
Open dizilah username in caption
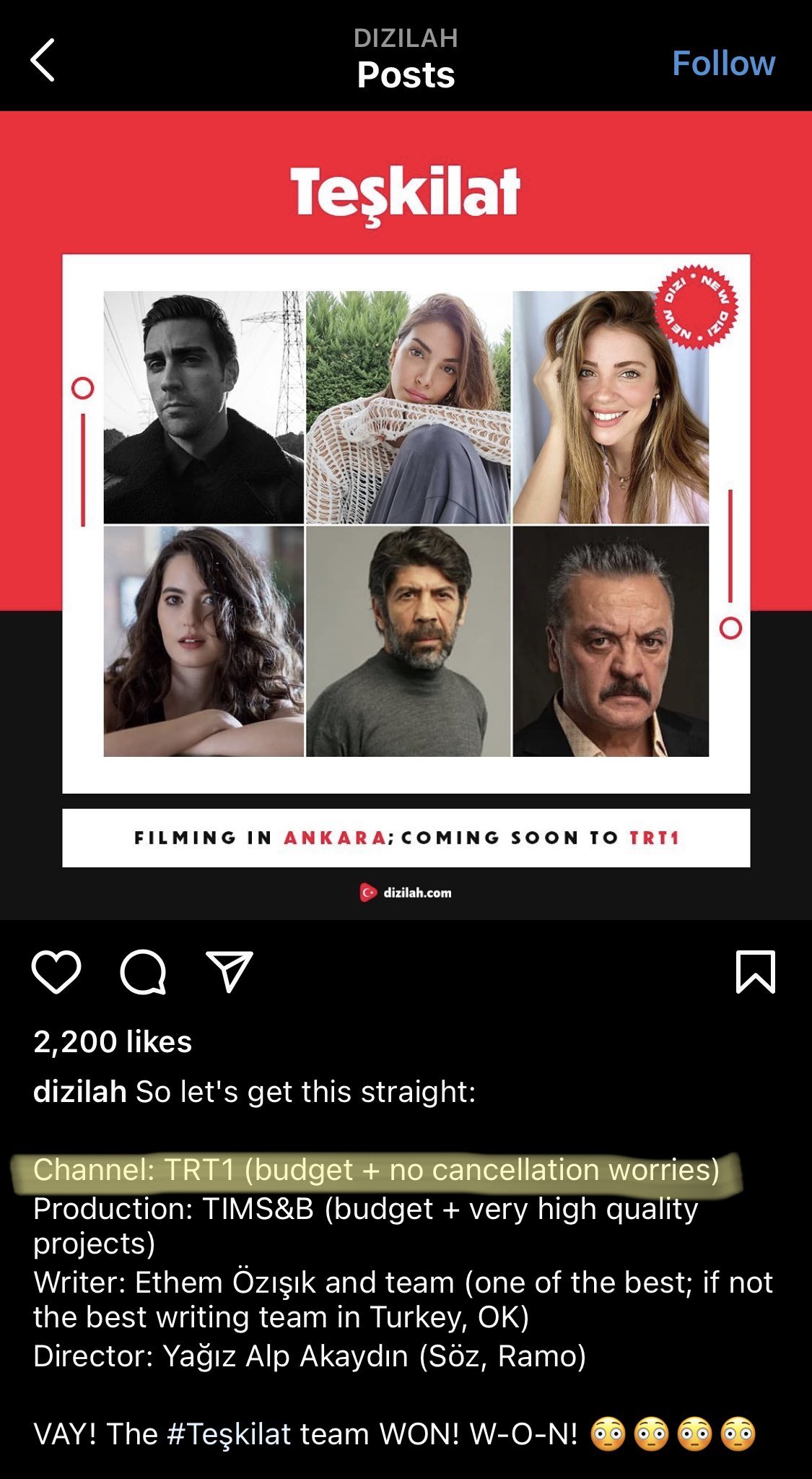click(79, 1091)
